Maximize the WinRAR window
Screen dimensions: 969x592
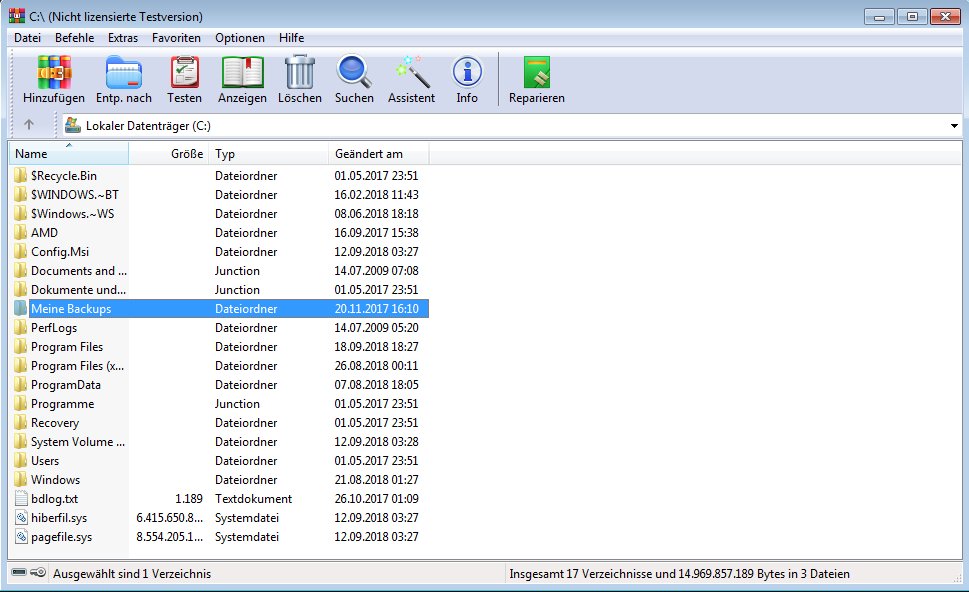click(x=912, y=16)
